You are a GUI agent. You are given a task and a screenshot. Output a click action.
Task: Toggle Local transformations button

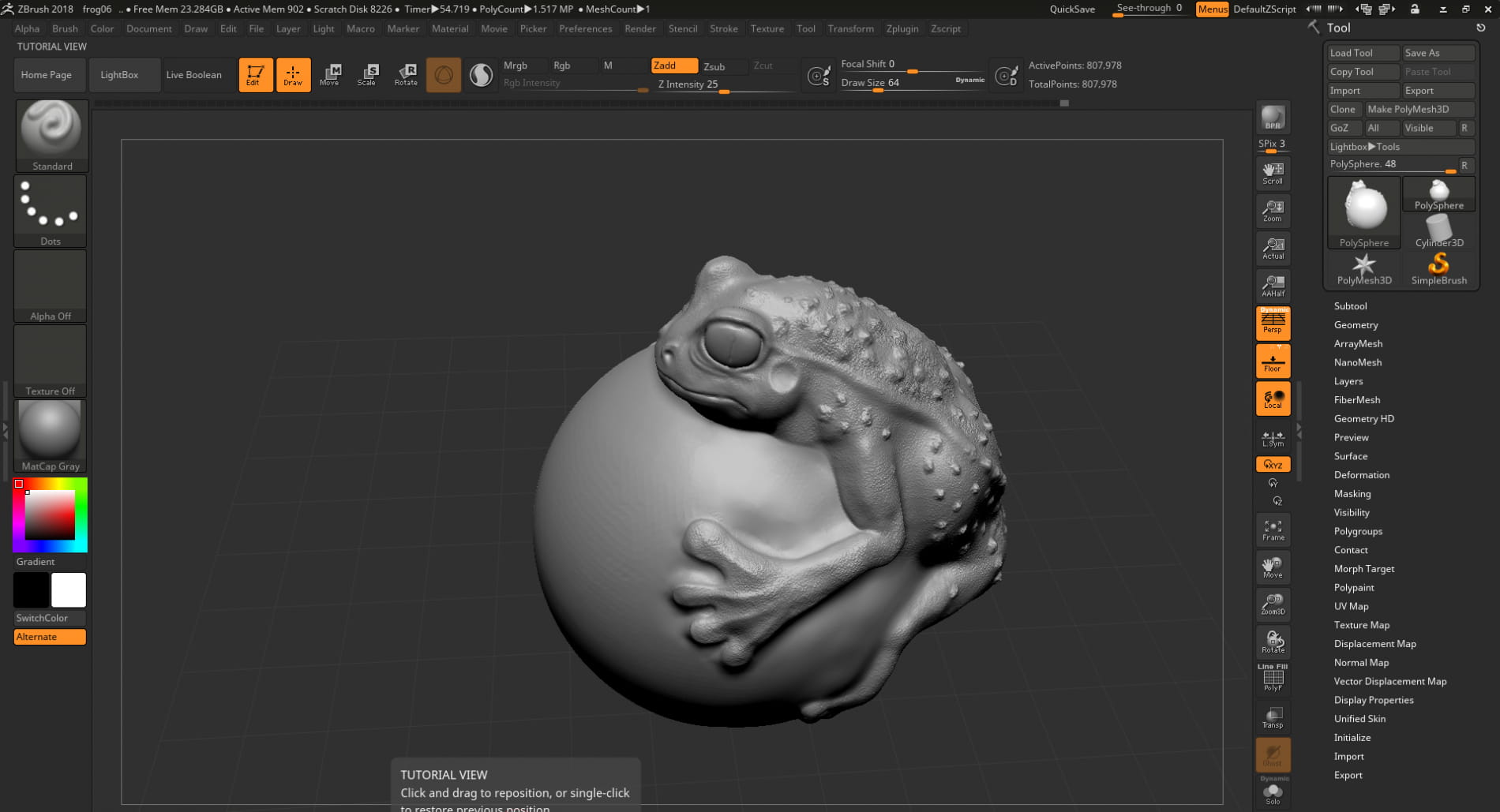click(x=1273, y=399)
